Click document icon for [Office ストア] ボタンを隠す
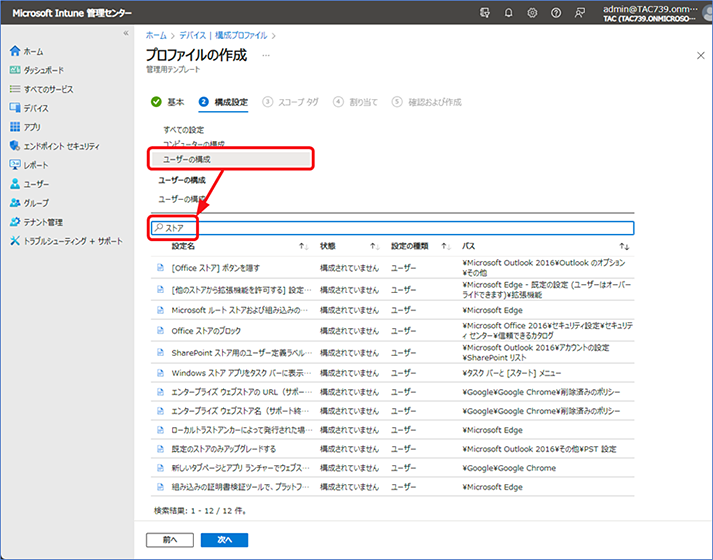Screen dimensions: 713x560 160,268
